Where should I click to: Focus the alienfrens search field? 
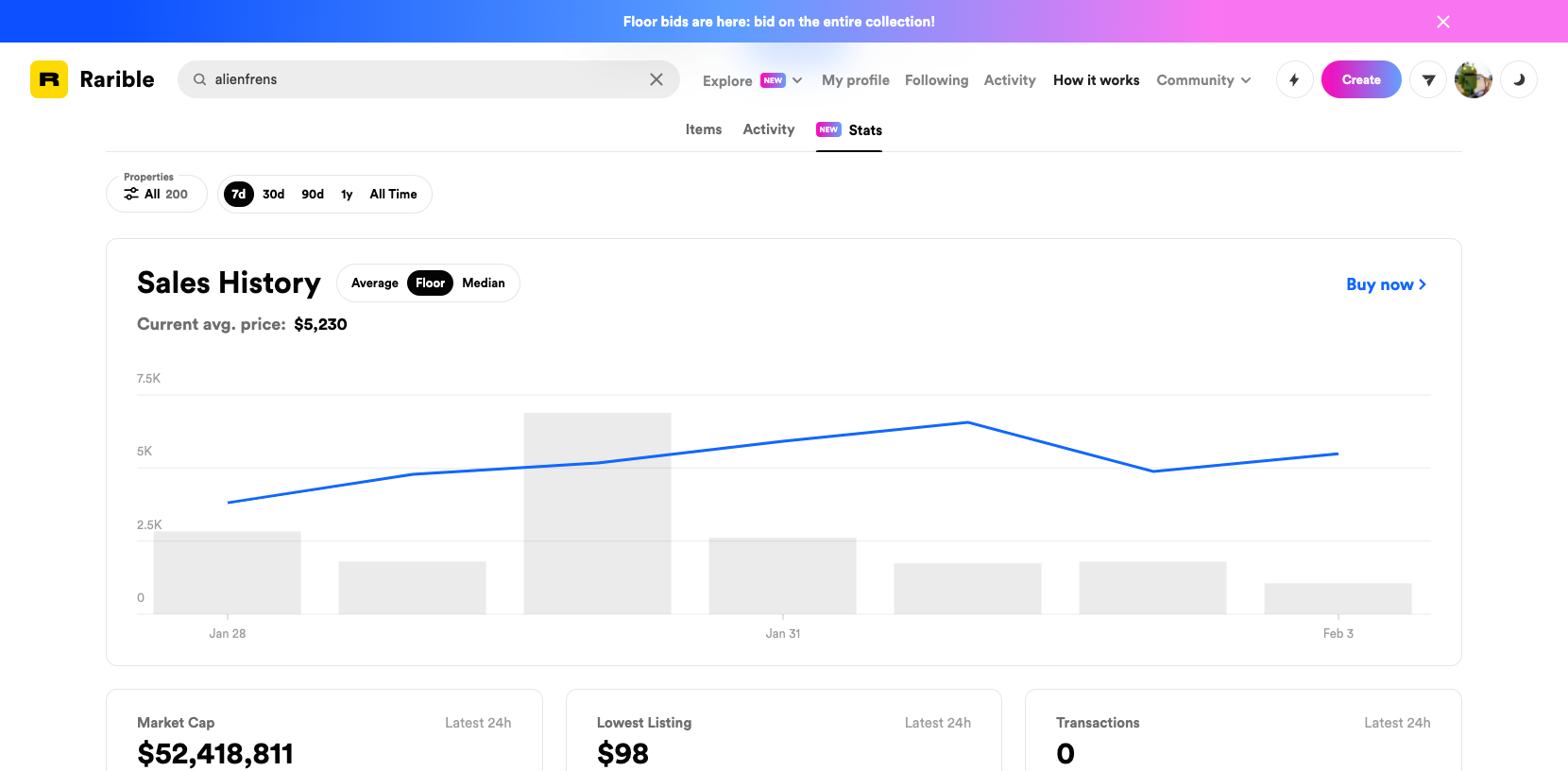click(x=429, y=79)
